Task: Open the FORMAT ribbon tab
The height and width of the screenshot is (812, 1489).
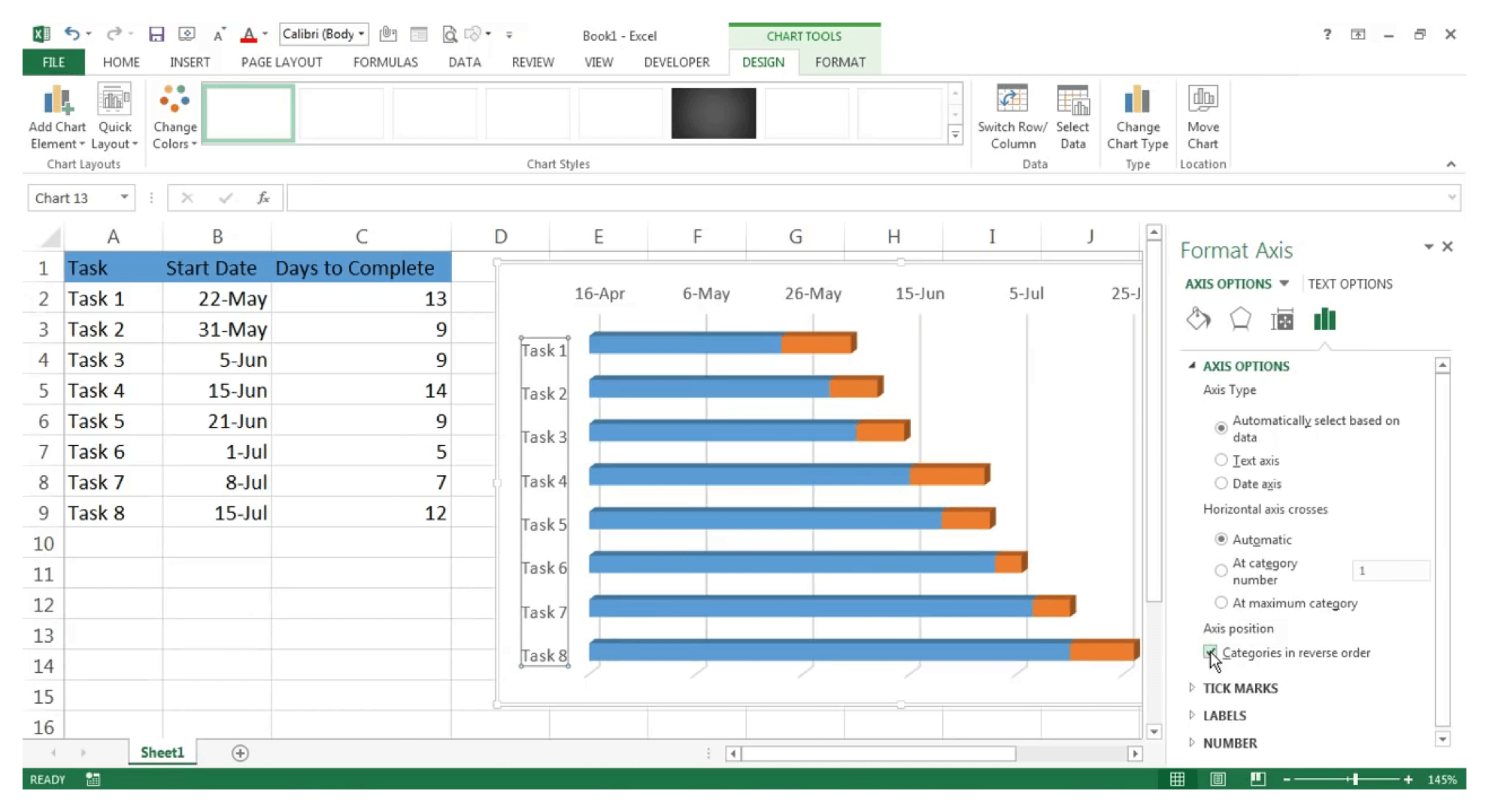Action: click(x=839, y=62)
